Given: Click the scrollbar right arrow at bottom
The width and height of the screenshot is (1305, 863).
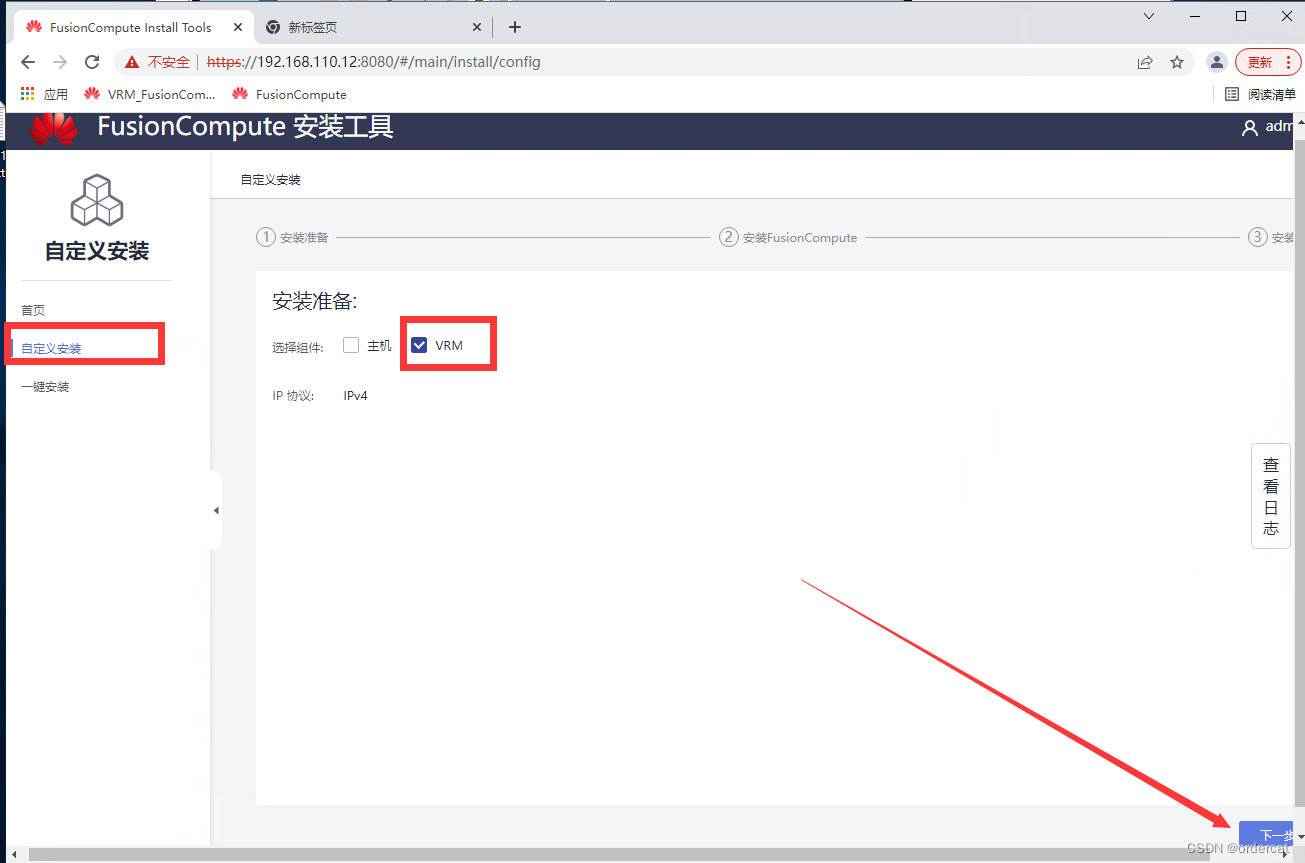Looking at the screenshot, I should point(1285,855).
